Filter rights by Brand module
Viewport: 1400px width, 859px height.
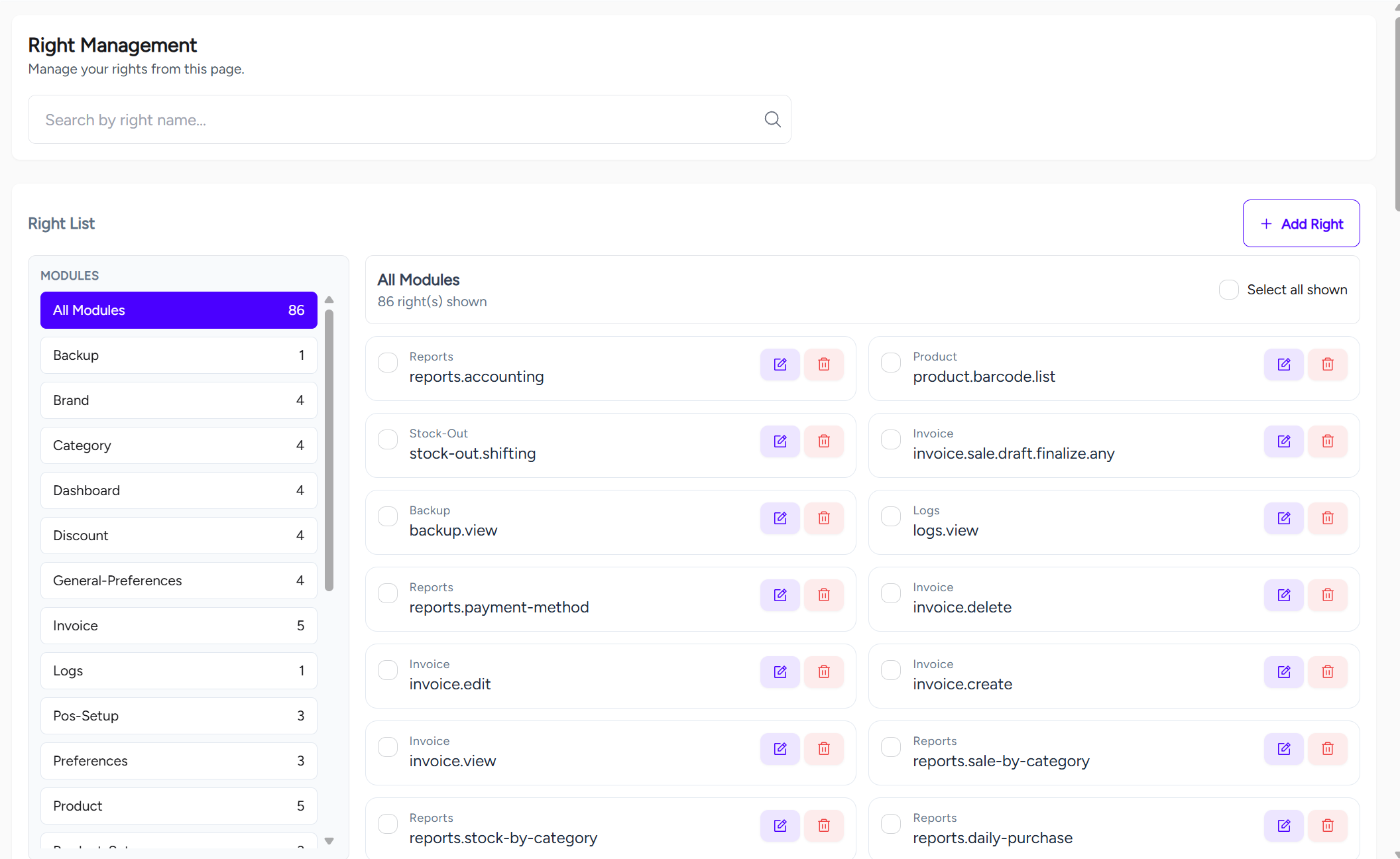pos(179,400)
